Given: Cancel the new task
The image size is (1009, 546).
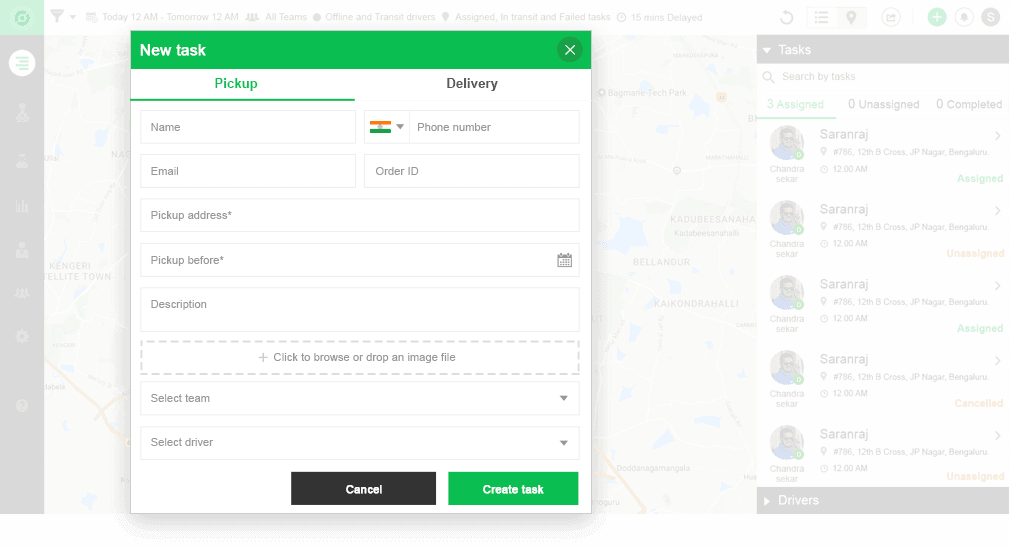Looking at the screenshot, I should 364,489.
